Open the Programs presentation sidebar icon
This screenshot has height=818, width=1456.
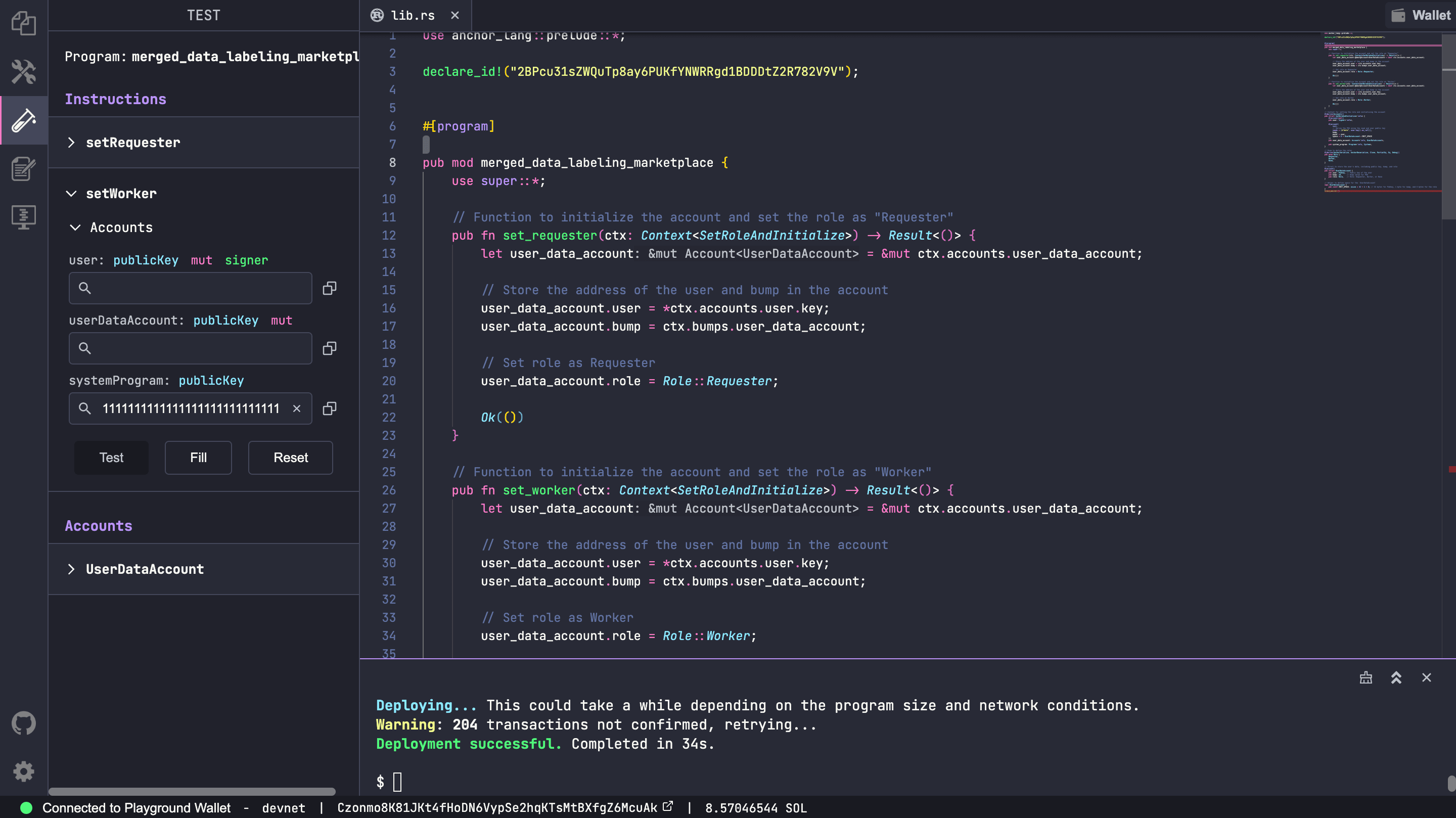[24, 217]
